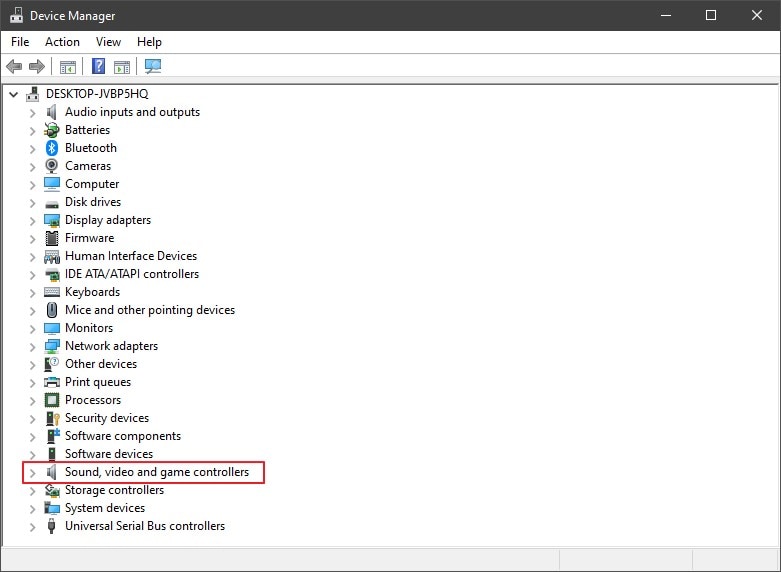Select the Processors label

tap(93, 400)
